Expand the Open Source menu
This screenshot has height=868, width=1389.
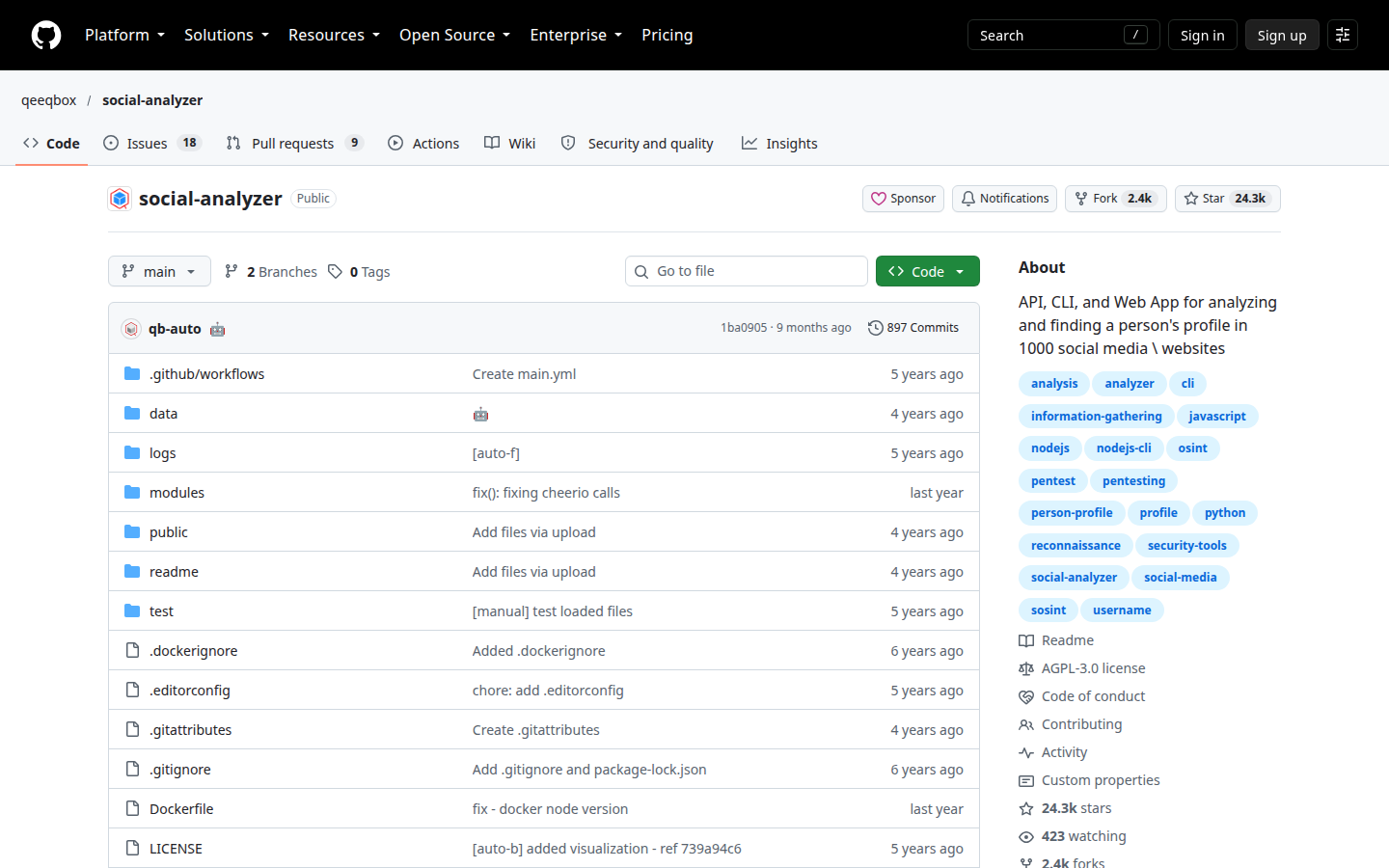tap(454, 35)
